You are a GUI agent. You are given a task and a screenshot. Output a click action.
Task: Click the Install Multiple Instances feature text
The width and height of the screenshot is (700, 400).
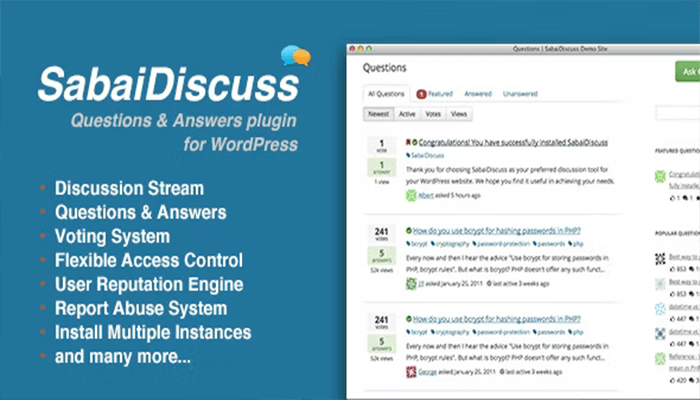coord(153,333)
